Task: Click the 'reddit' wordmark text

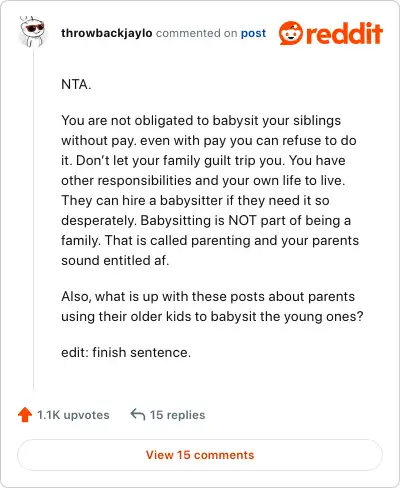Action: (344, 33)
